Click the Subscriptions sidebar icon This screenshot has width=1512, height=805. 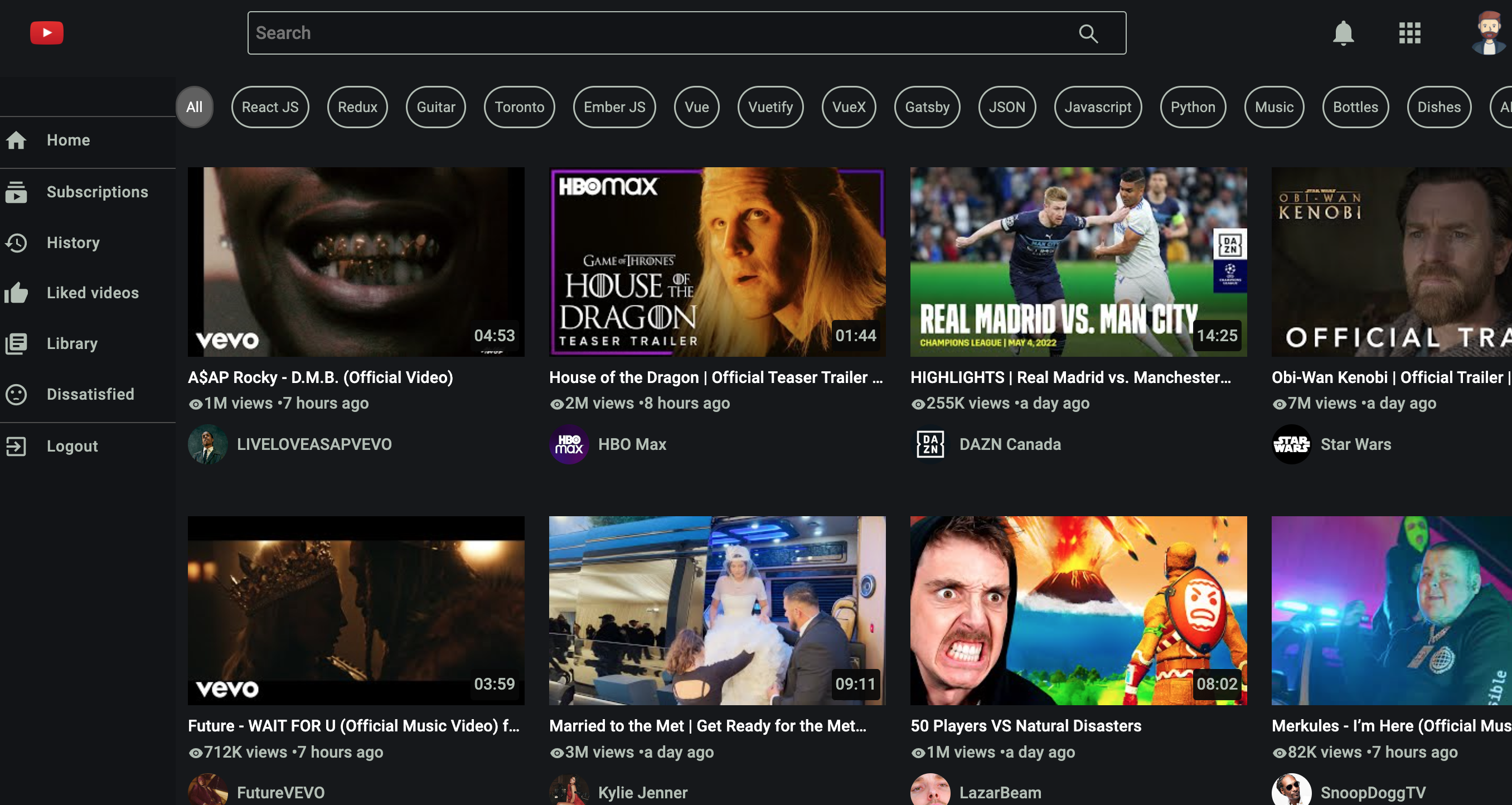(x=16, y=192)
